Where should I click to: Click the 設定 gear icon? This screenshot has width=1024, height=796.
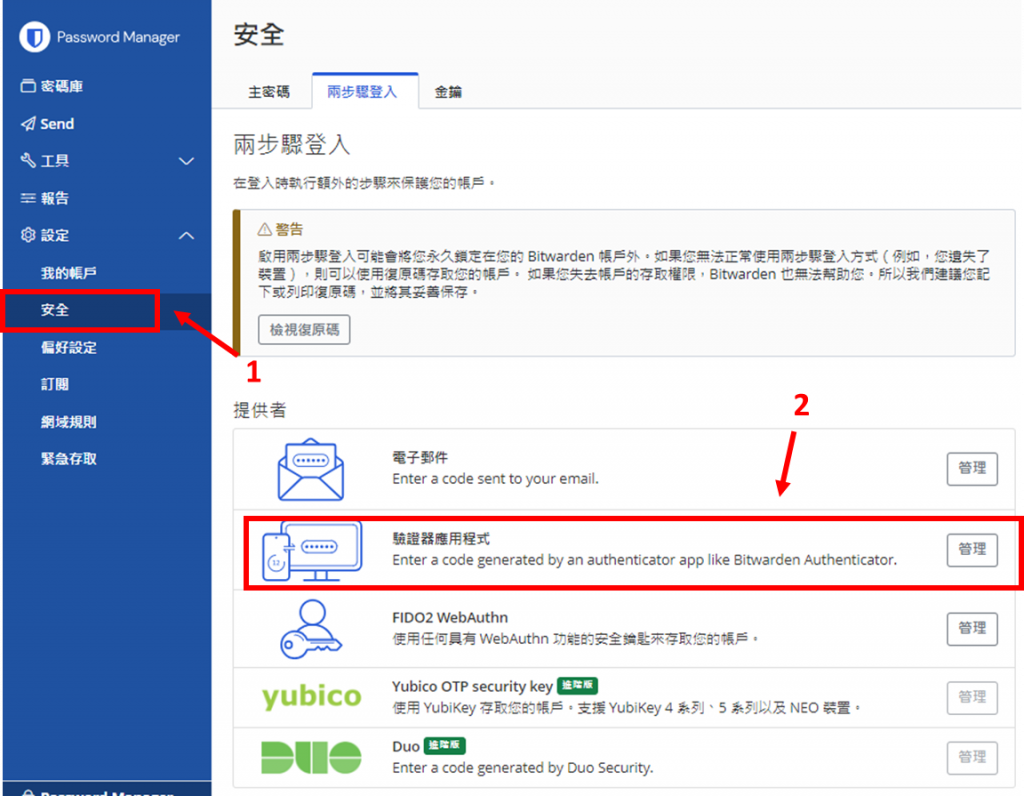coord(28,235)
